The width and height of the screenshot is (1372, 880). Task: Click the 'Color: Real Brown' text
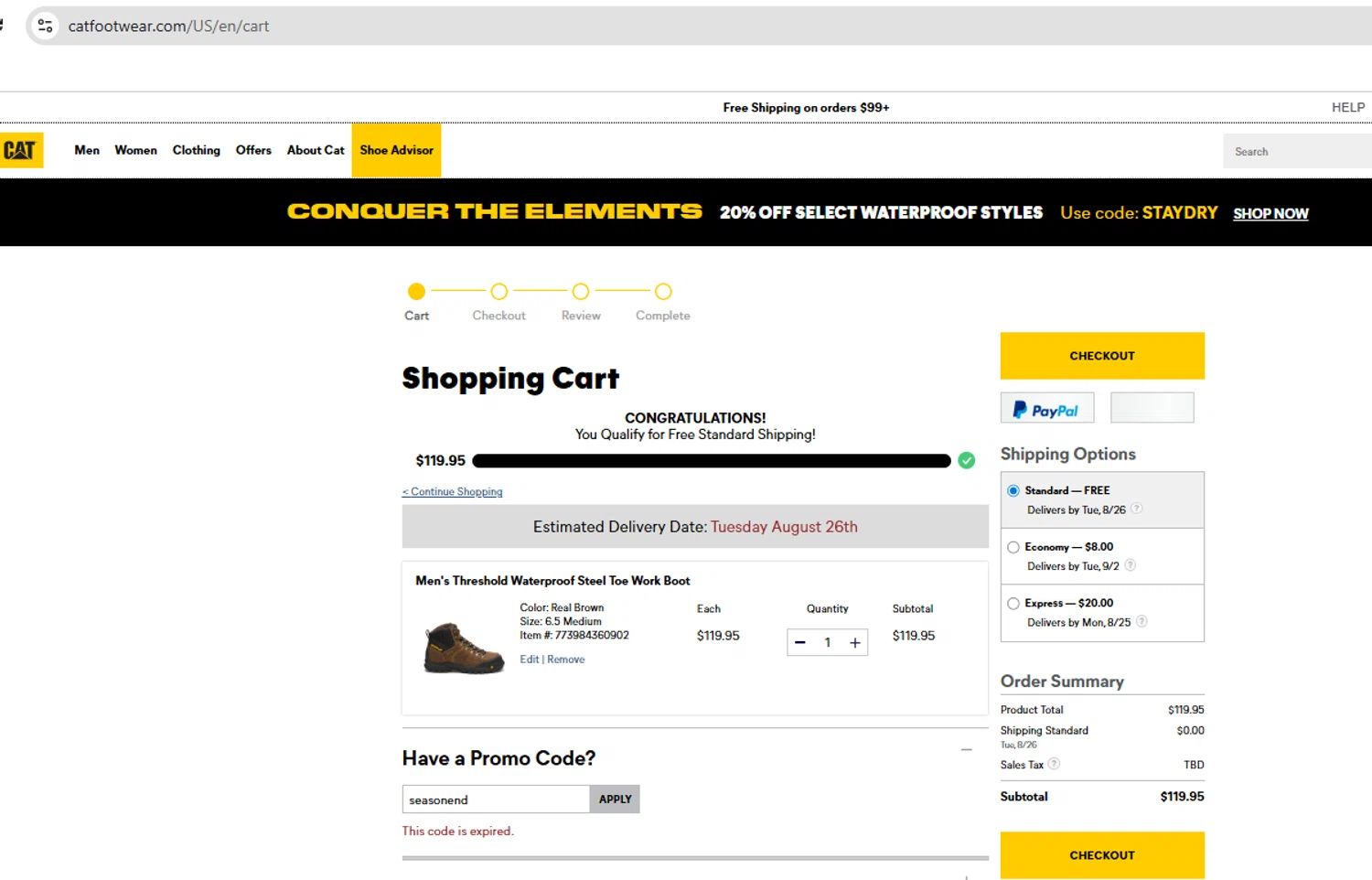click(562, 607)
